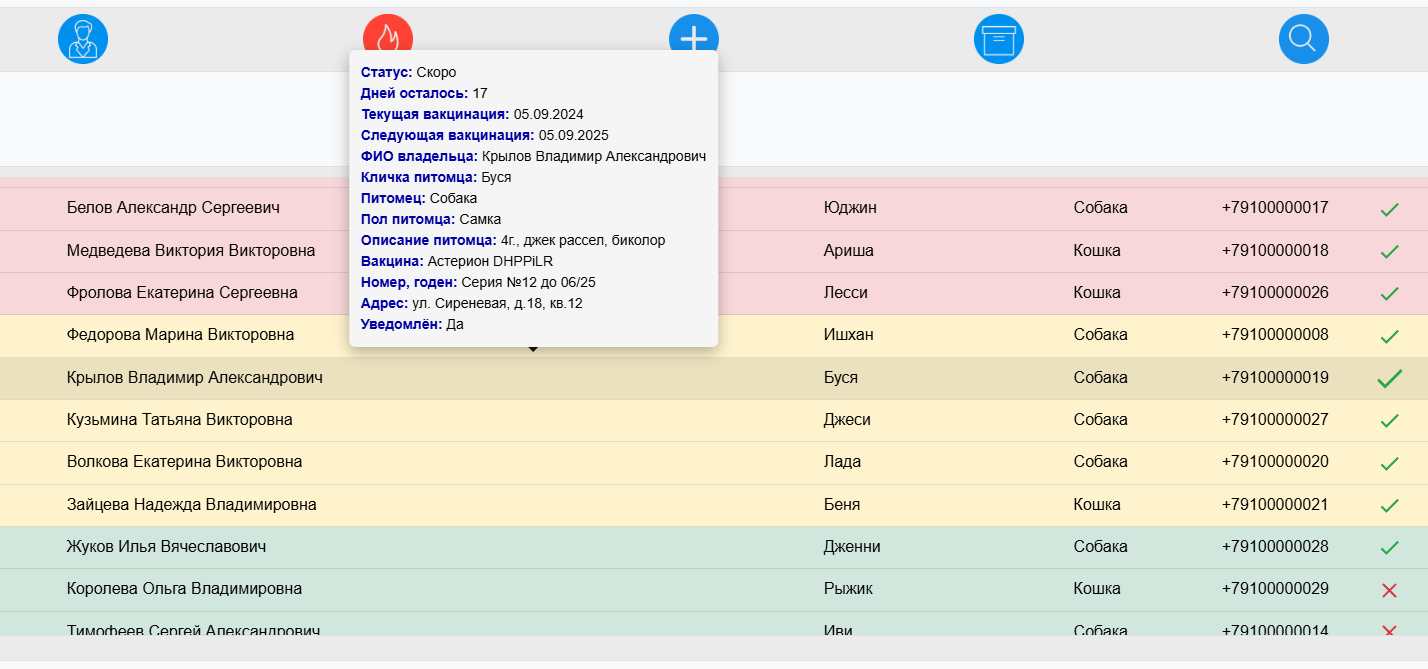Add a new record with plus icon

[694, 34]
